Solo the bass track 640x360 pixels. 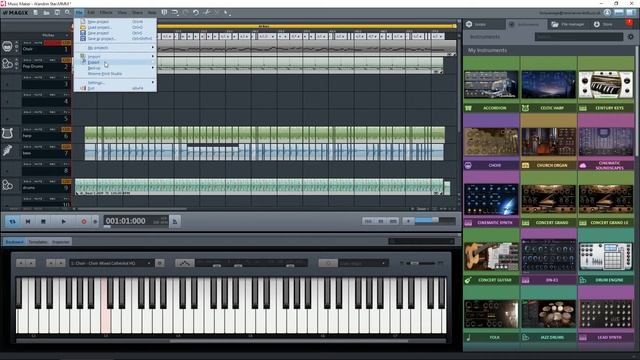(x=28, y=147)
